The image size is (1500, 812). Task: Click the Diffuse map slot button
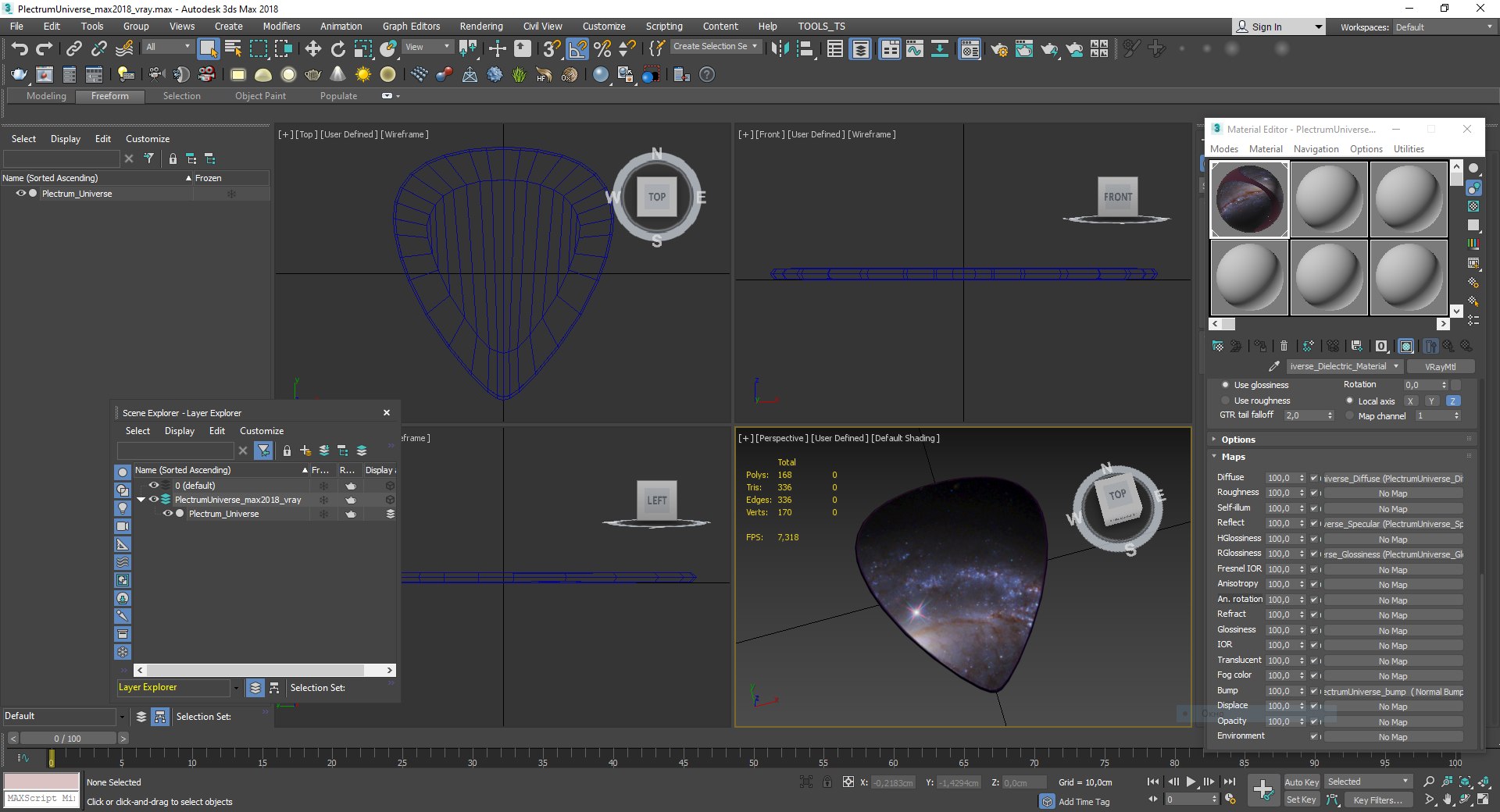[x=1393, y=478]
